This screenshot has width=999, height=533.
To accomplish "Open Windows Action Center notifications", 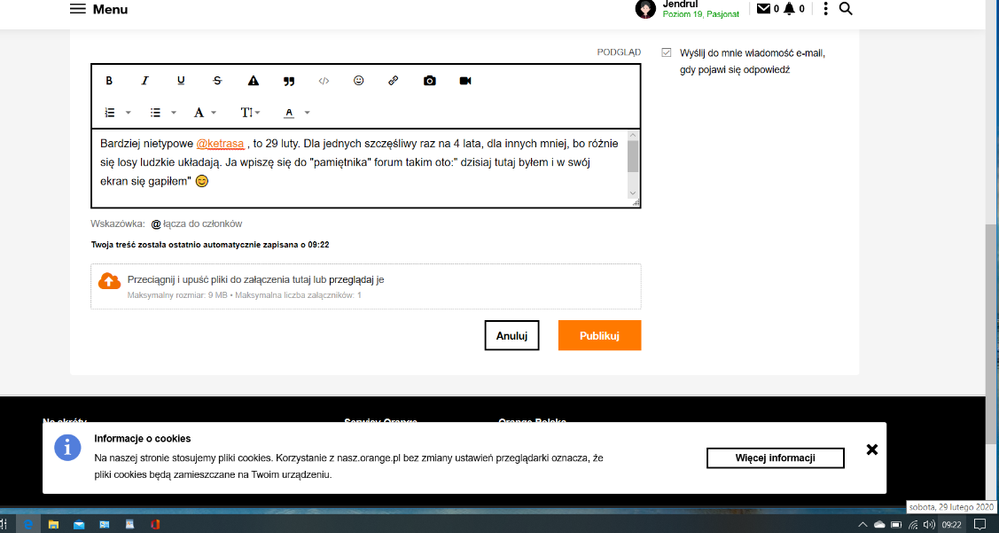I will coord(980,525).
